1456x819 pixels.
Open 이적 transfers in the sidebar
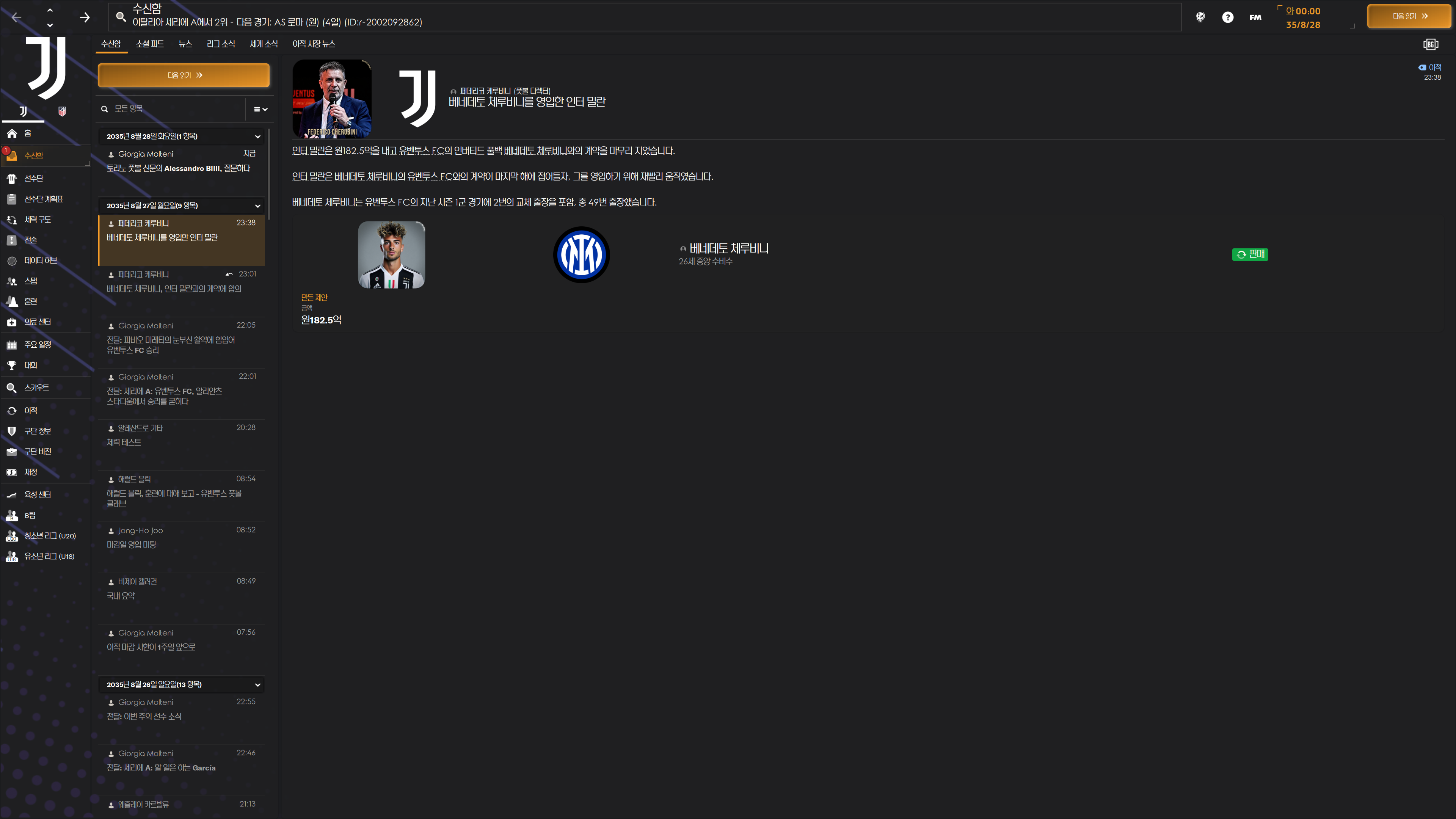click(45, 411)
